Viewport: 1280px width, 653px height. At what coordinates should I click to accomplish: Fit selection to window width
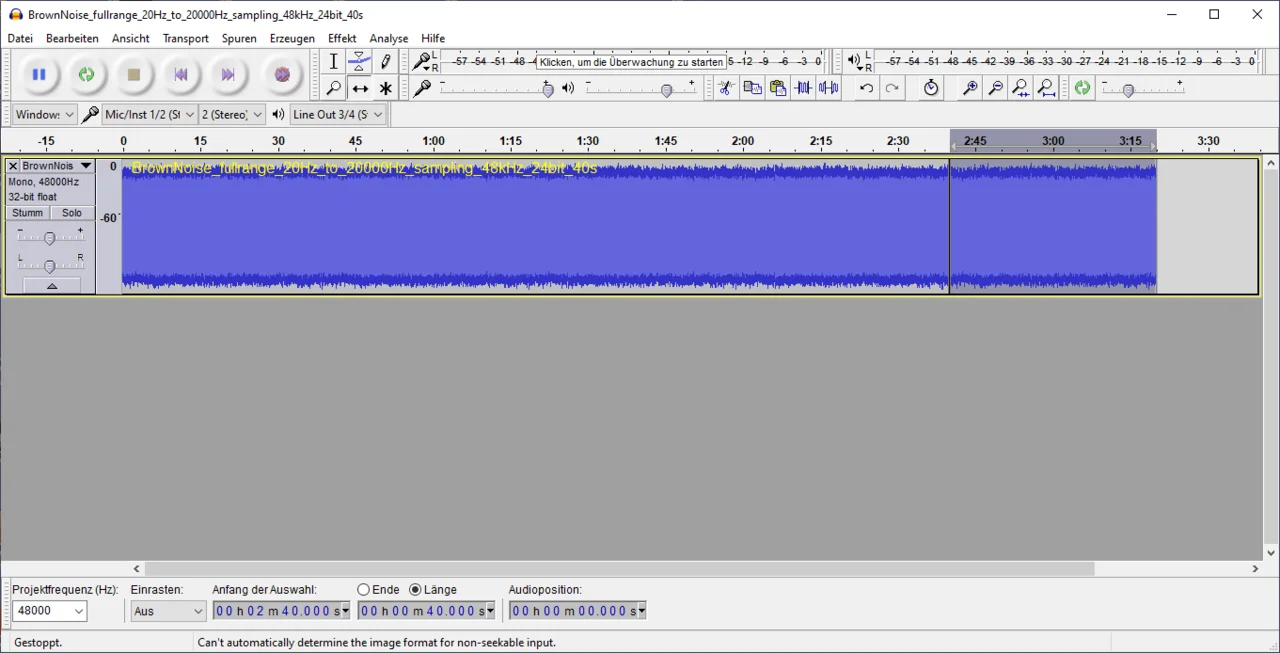point(1020,88)
